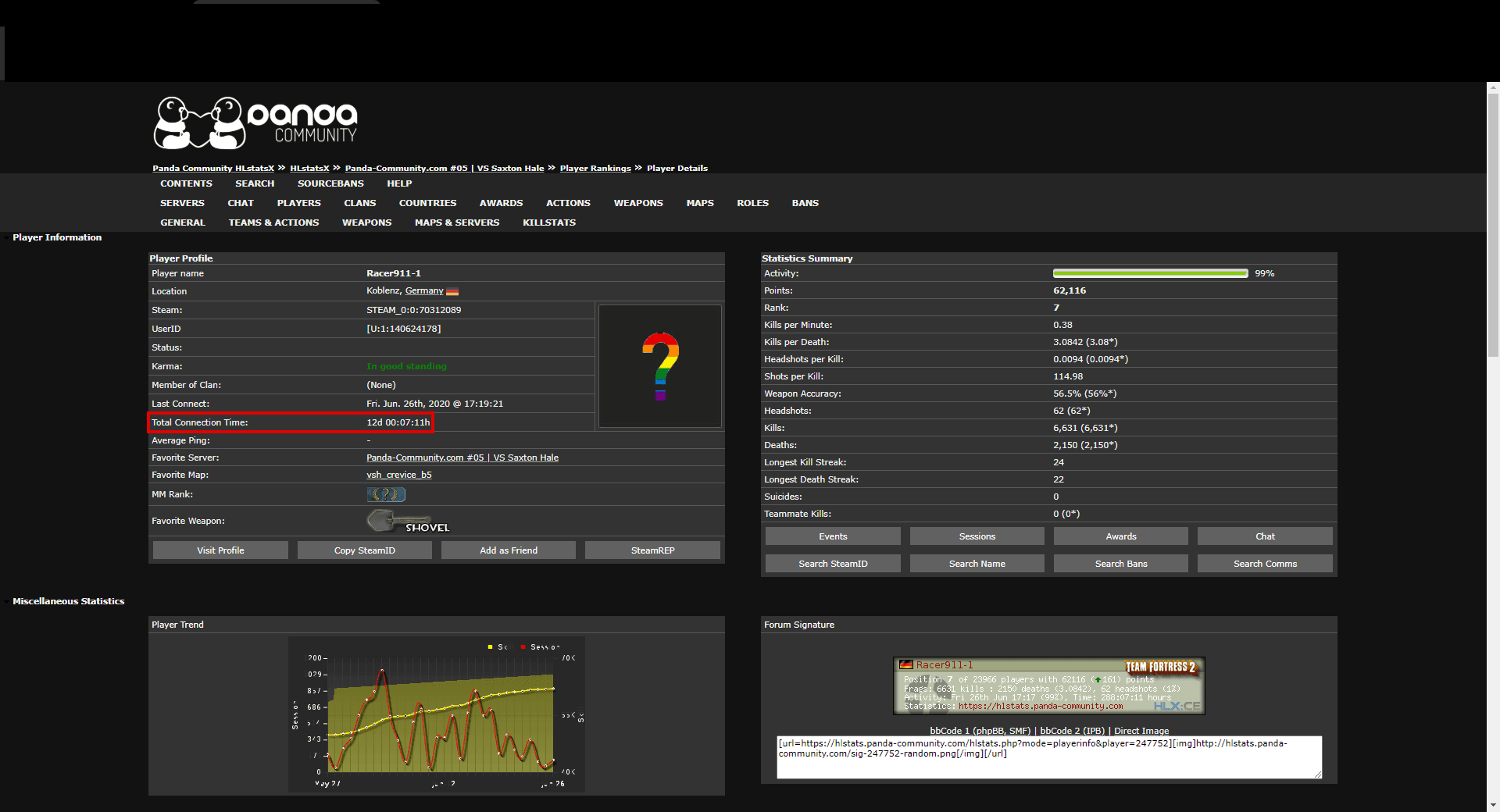
Task: Go to the Awards menu page
Action: click(501, 203)
